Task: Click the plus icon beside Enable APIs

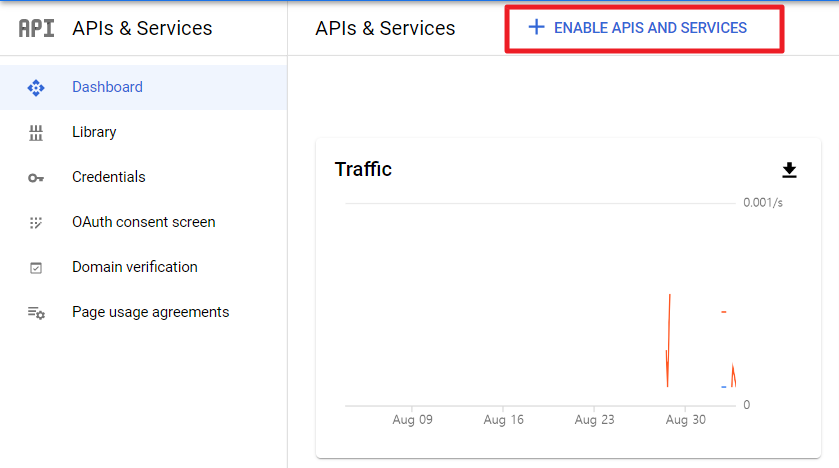Action: [536, 28]
